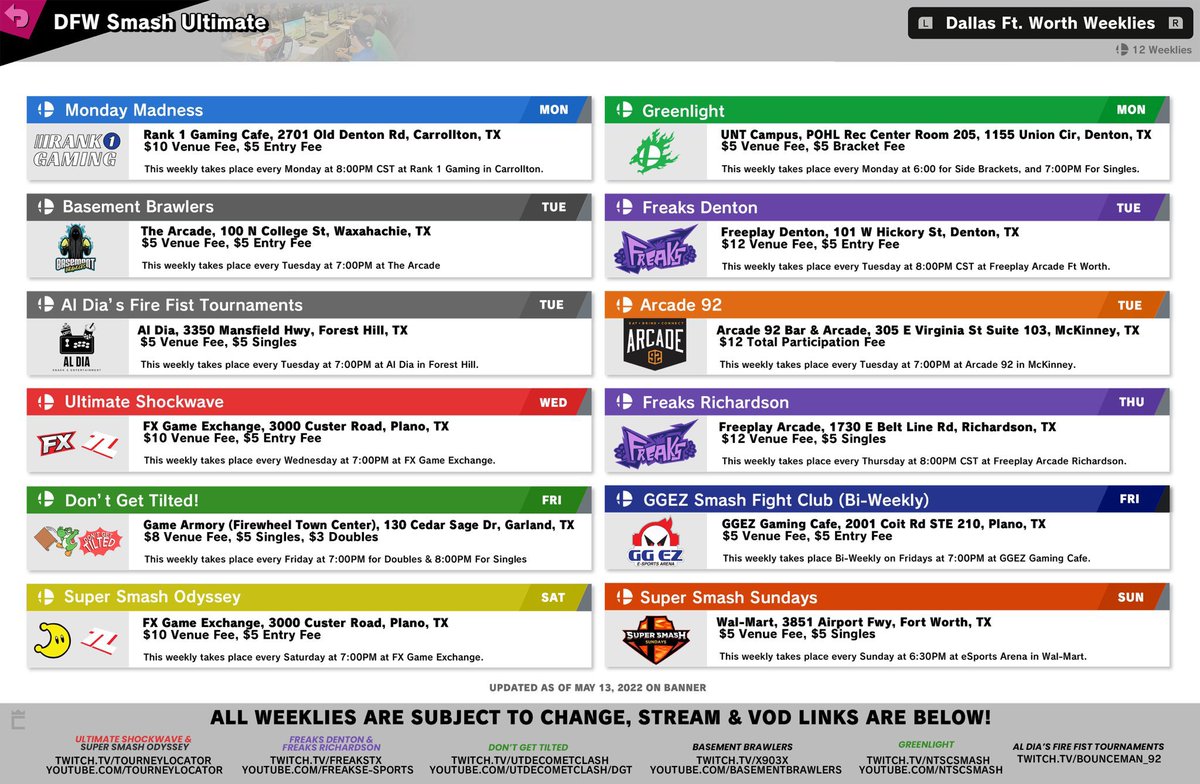Click 'Updated as of May 13, 2022' note
This screenshot has height=784, width=1200.
(597, 688)
